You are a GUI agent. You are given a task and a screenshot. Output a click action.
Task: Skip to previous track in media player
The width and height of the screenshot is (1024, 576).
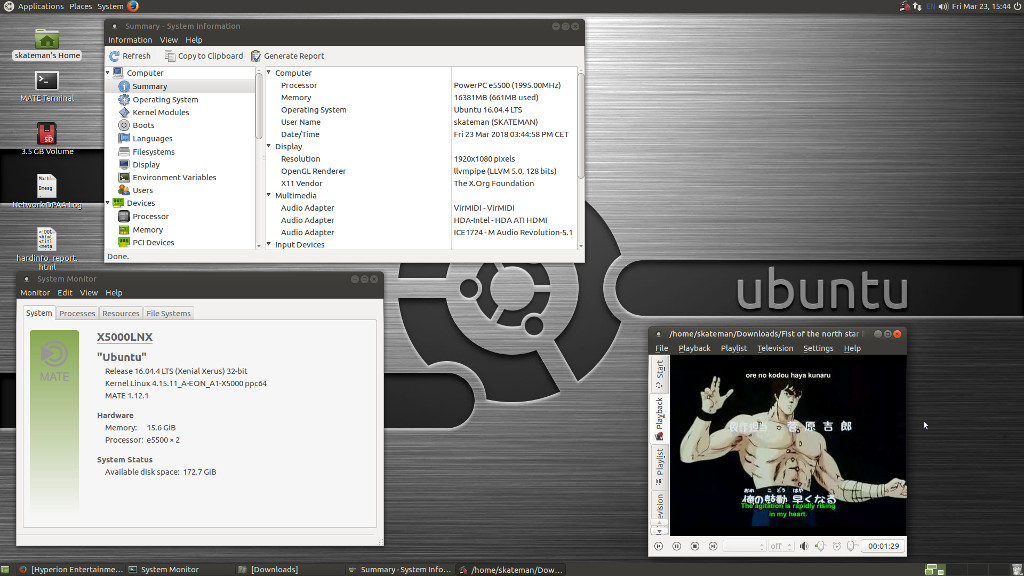(x=658, y=546)
